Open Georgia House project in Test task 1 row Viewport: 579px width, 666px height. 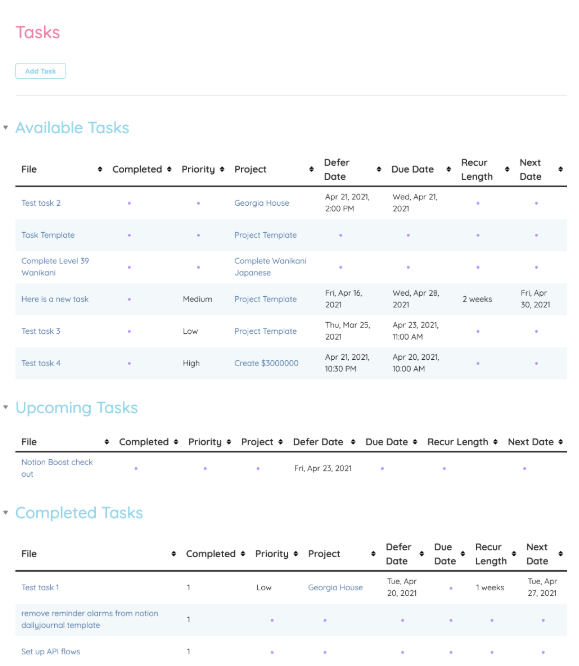pyautogui.click(x=336, y=587)
